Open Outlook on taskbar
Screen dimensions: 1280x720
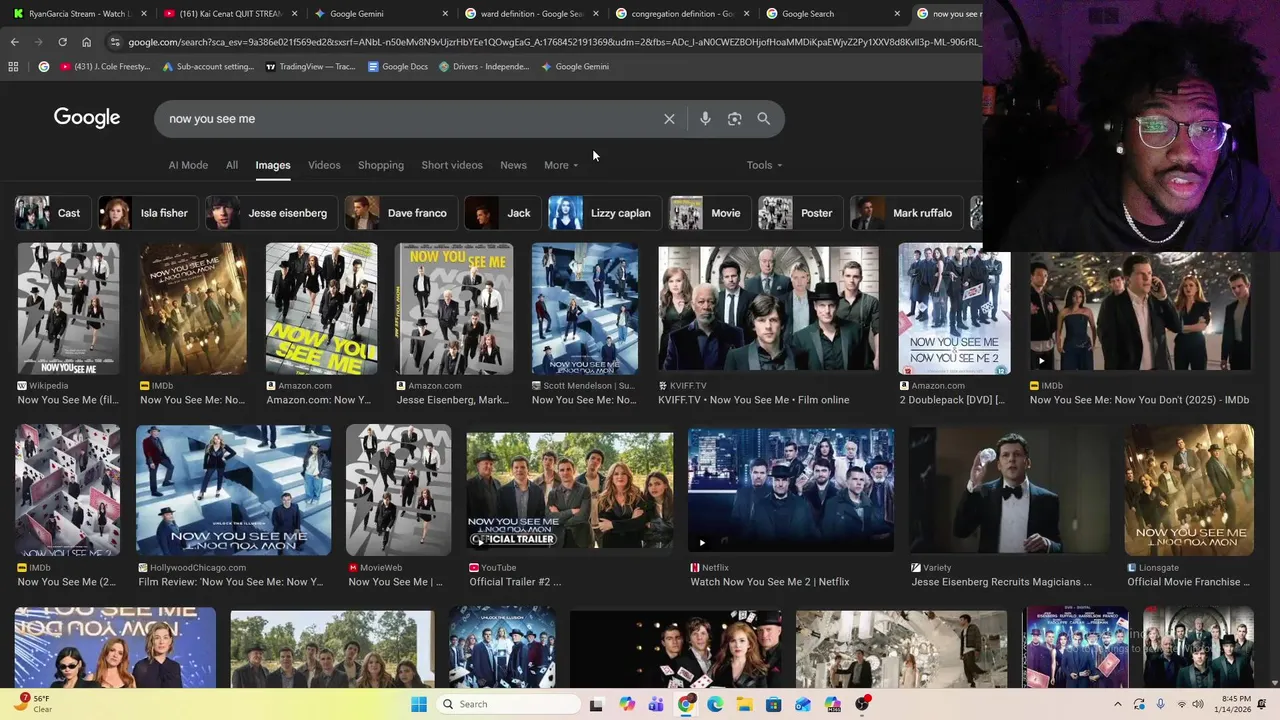[x=803, y=704]
